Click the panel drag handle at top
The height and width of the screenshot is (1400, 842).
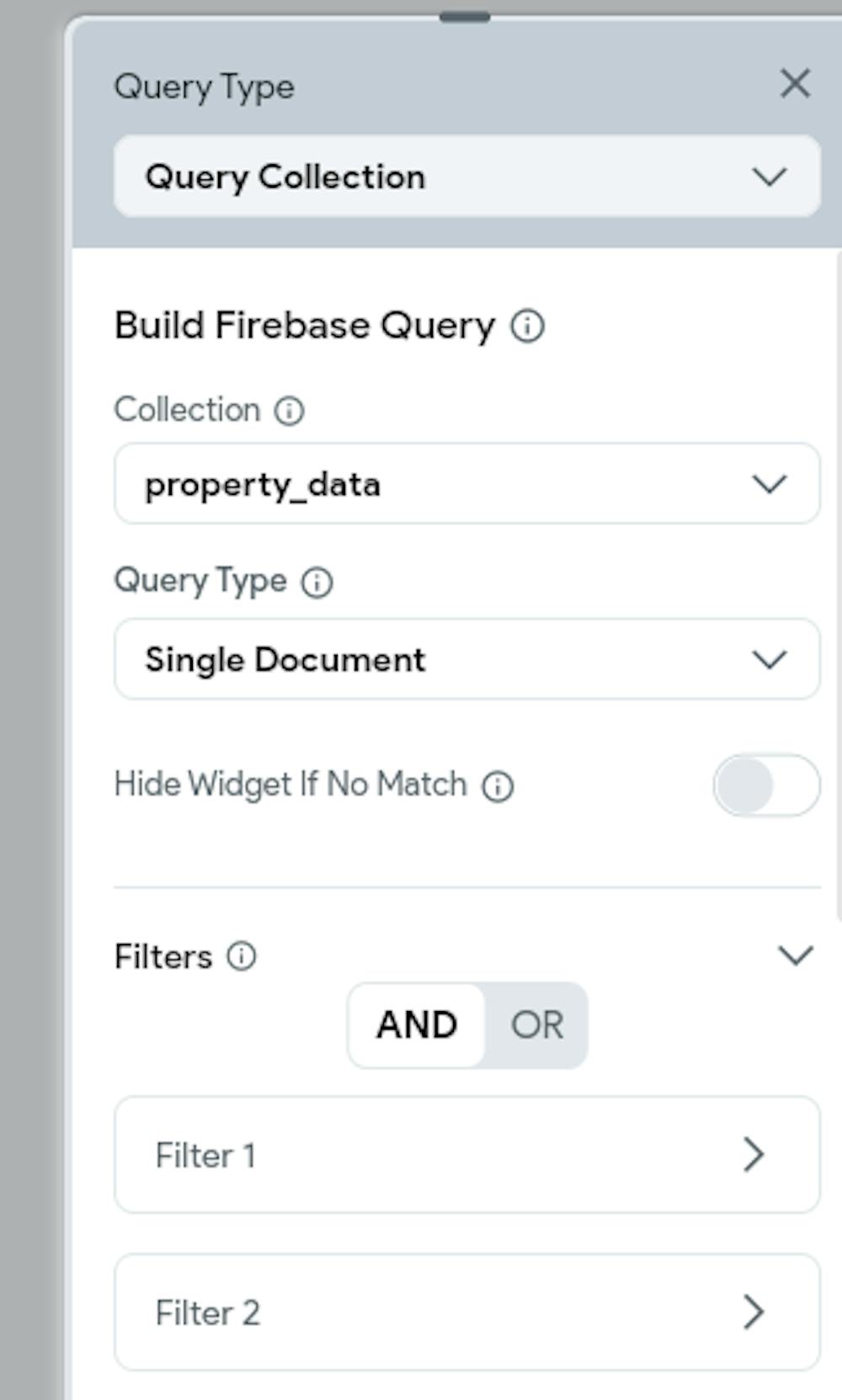(x=465, y=17)
